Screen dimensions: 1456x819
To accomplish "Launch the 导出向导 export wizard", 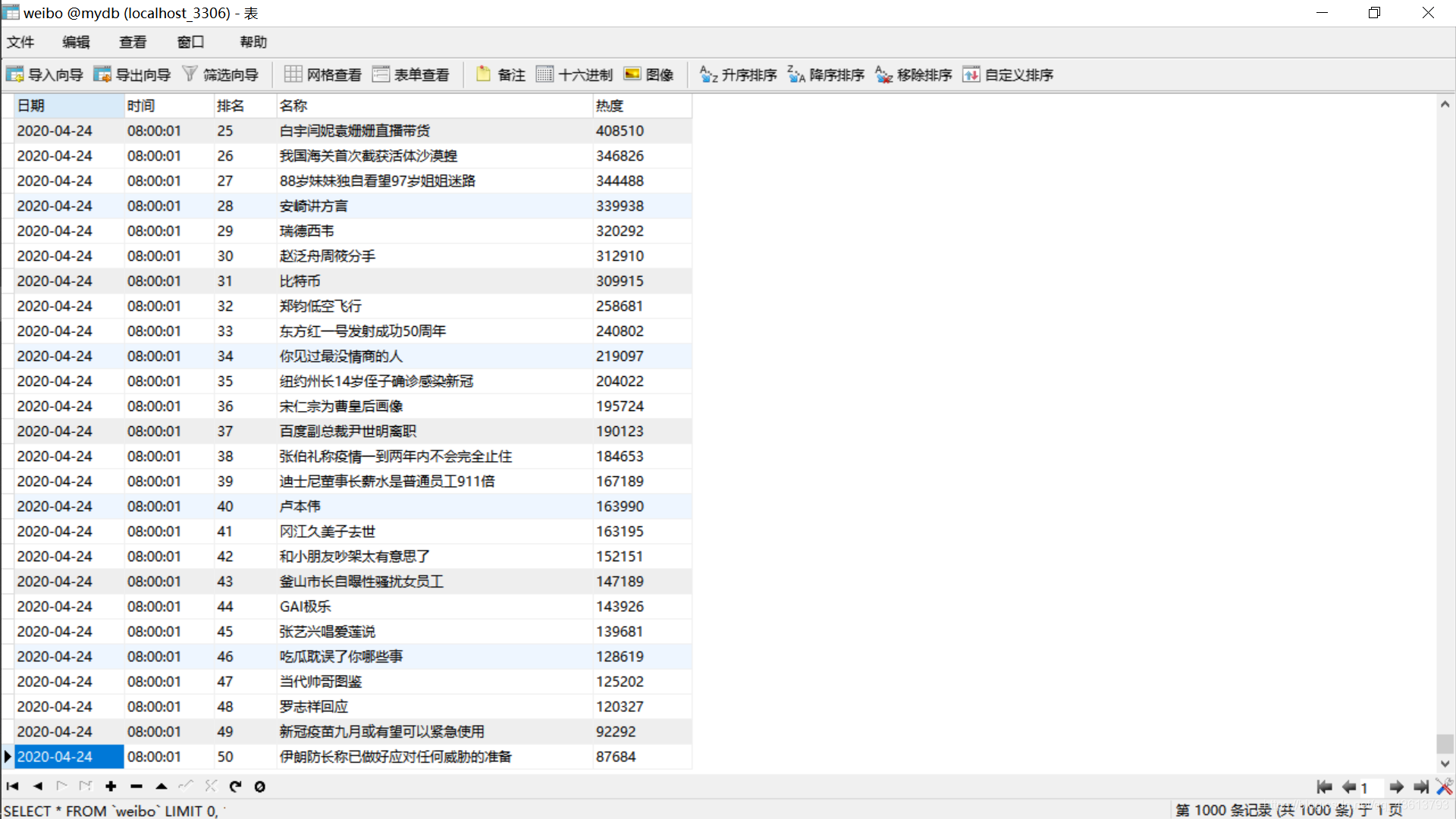I will pos(132,74).
